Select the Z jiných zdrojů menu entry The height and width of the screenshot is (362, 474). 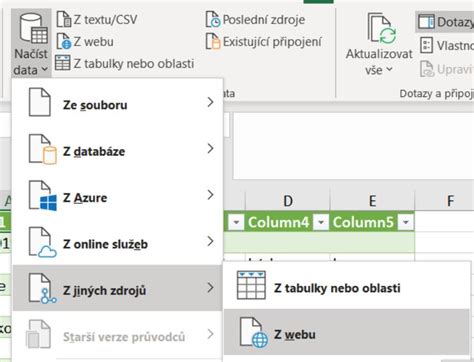click(117, 288)
